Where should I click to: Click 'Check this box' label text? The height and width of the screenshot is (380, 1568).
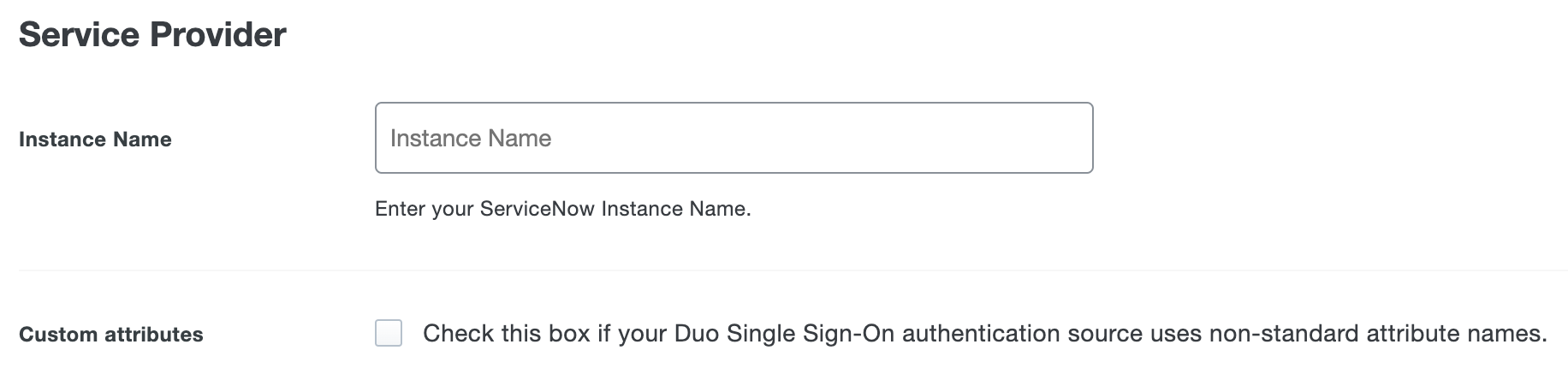507,333
